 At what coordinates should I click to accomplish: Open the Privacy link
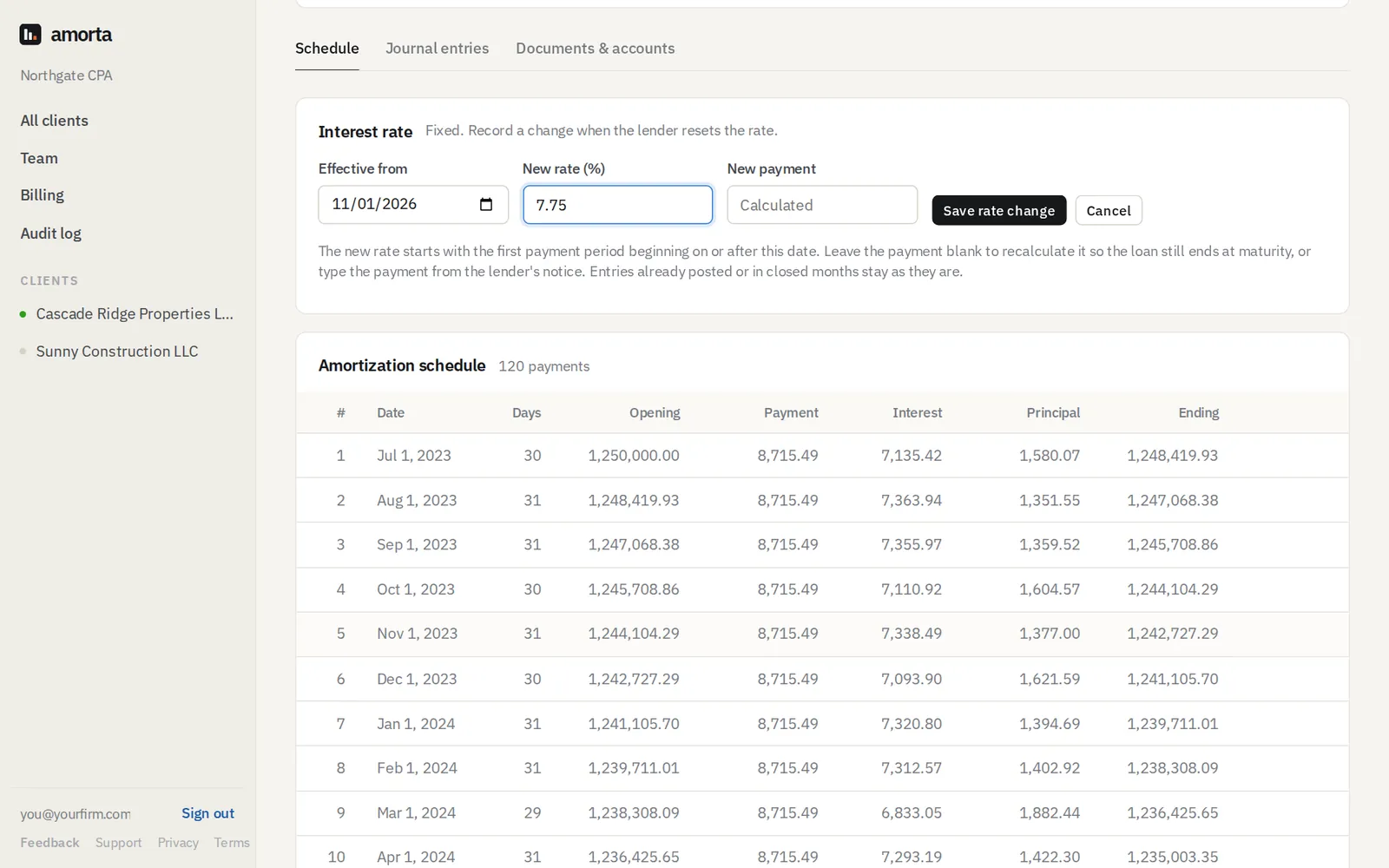(178, 843)
